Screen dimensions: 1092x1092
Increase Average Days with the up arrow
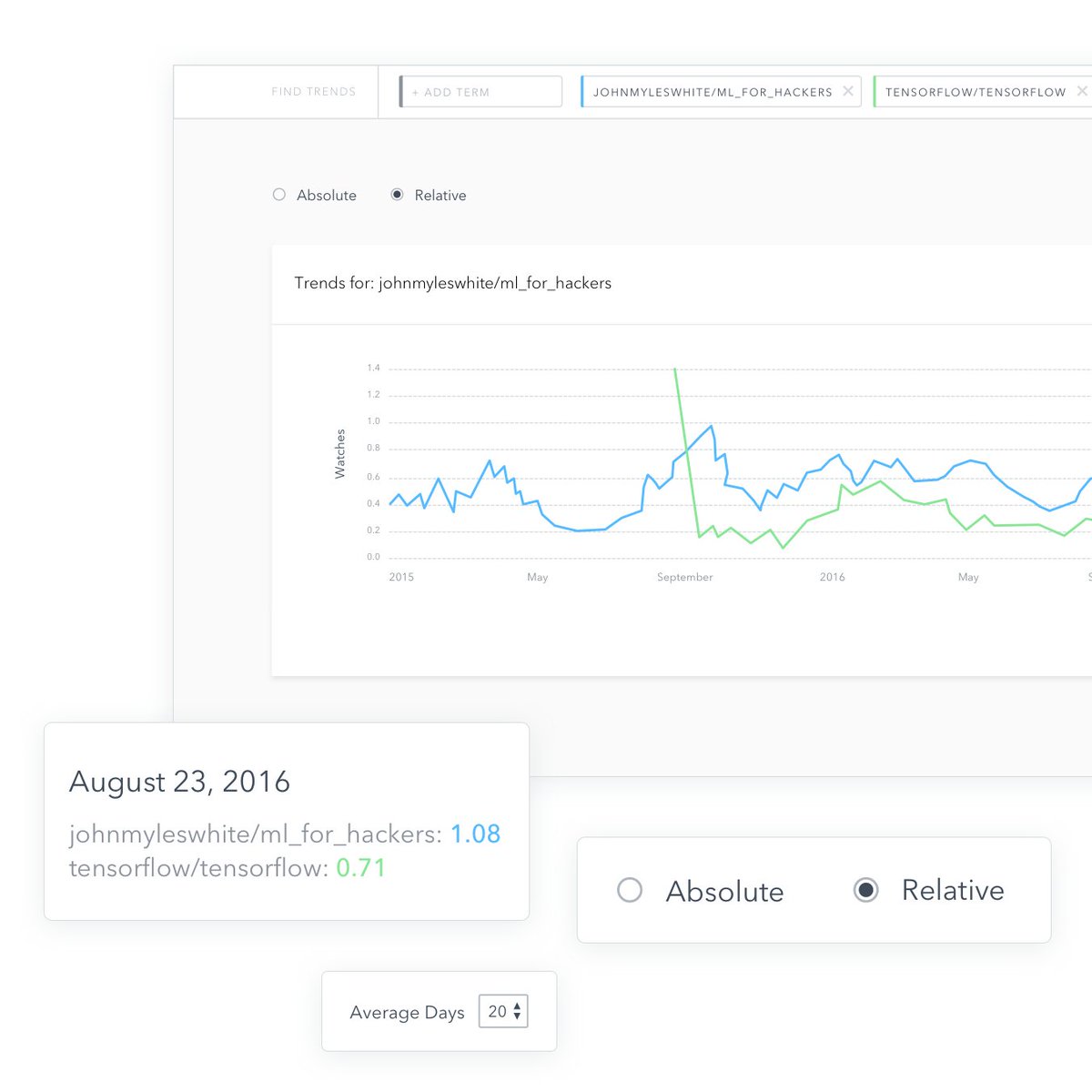click(x=517, y=1006)
